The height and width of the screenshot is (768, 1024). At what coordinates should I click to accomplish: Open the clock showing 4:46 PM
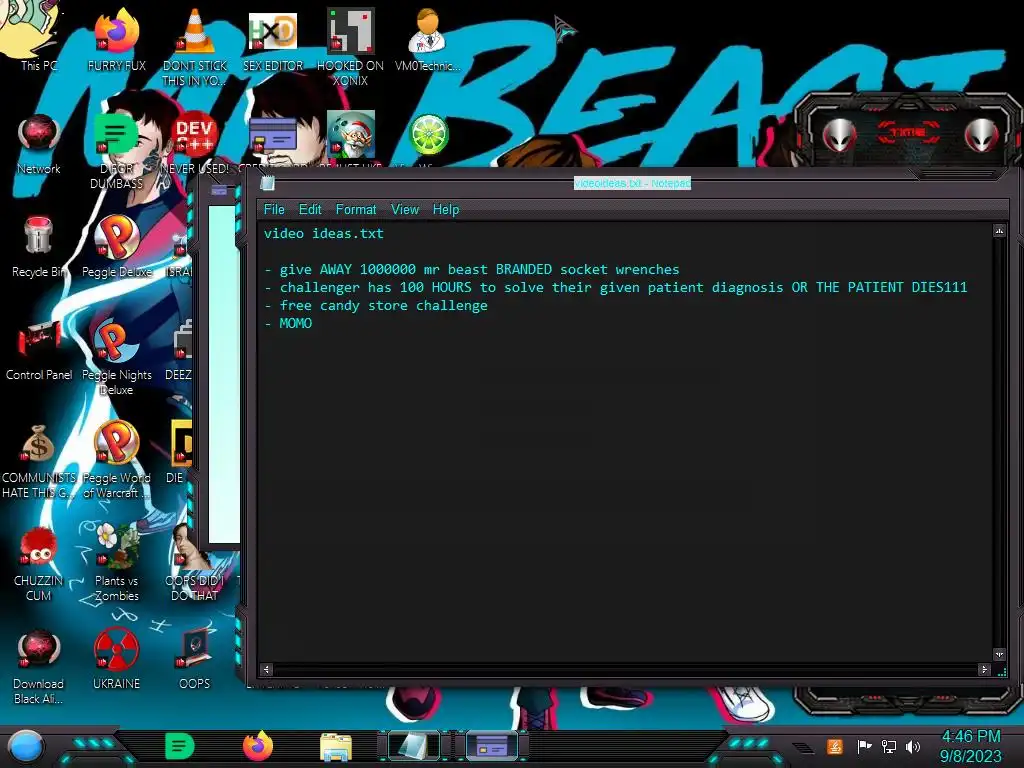pos(970,746)
